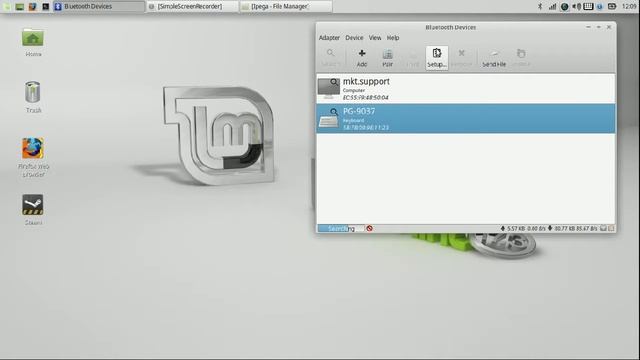Click the Bluetooth tray icon
The image size is (640, 360).
(540, 6)
